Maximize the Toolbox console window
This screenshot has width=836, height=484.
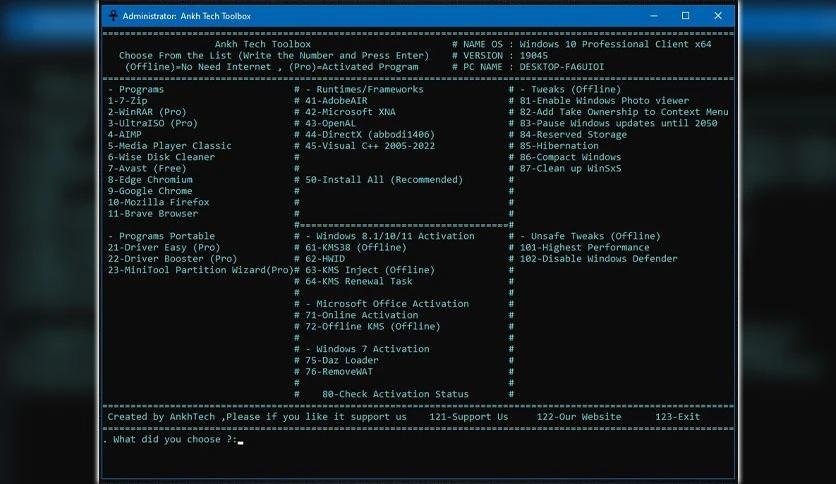click(686, 16)
